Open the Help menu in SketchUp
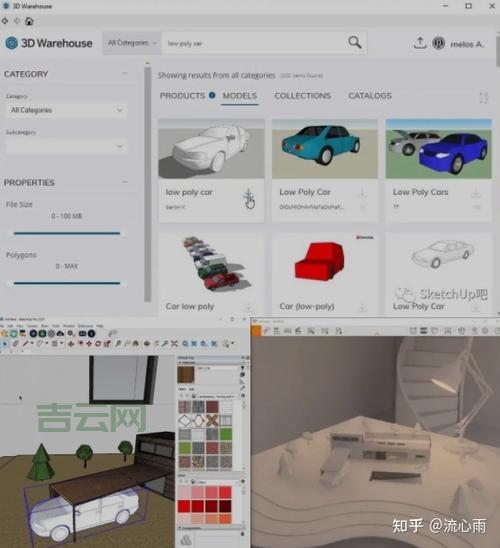Image resolution: width=500 pixels, height=548 pixels. point(100,326)
